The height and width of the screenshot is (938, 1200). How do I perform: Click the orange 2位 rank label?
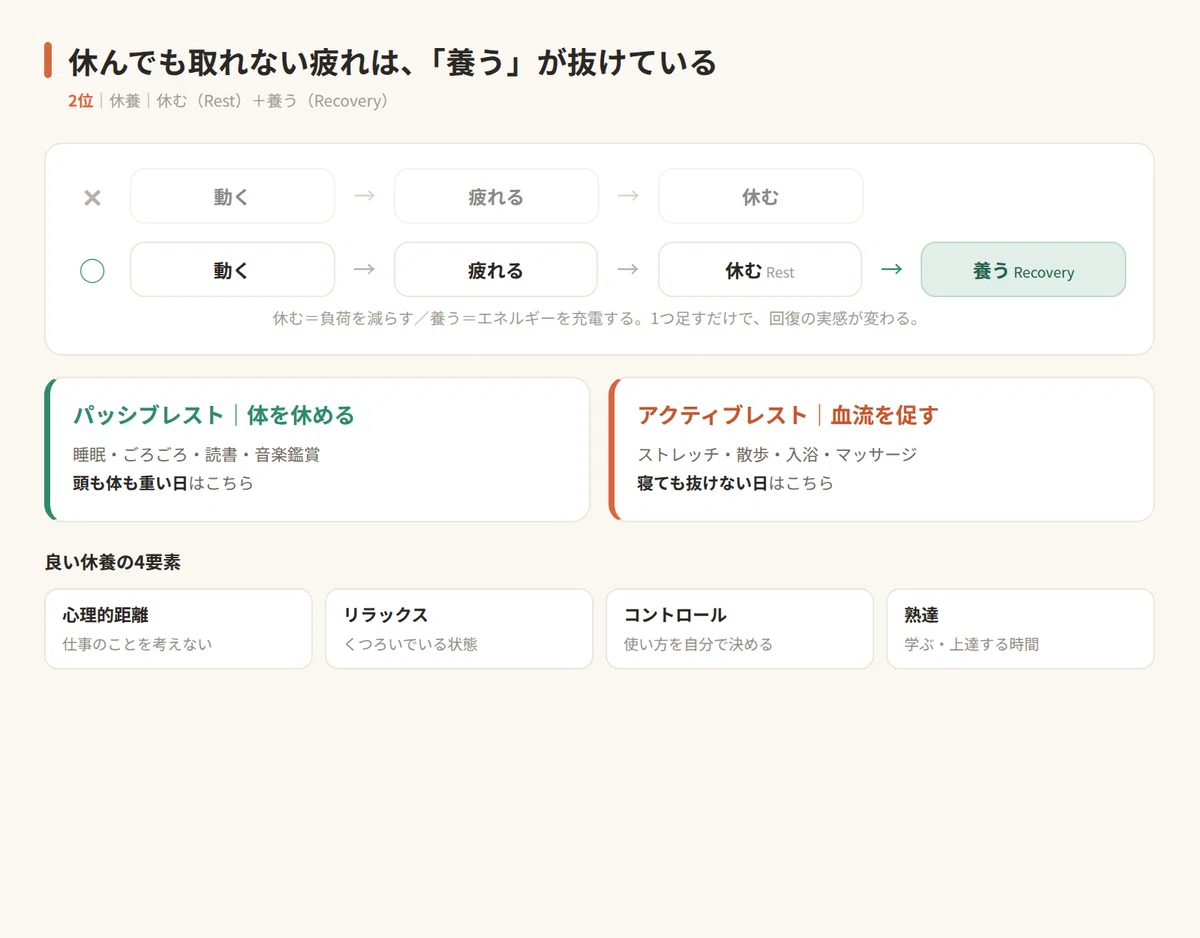pos(81,101)
